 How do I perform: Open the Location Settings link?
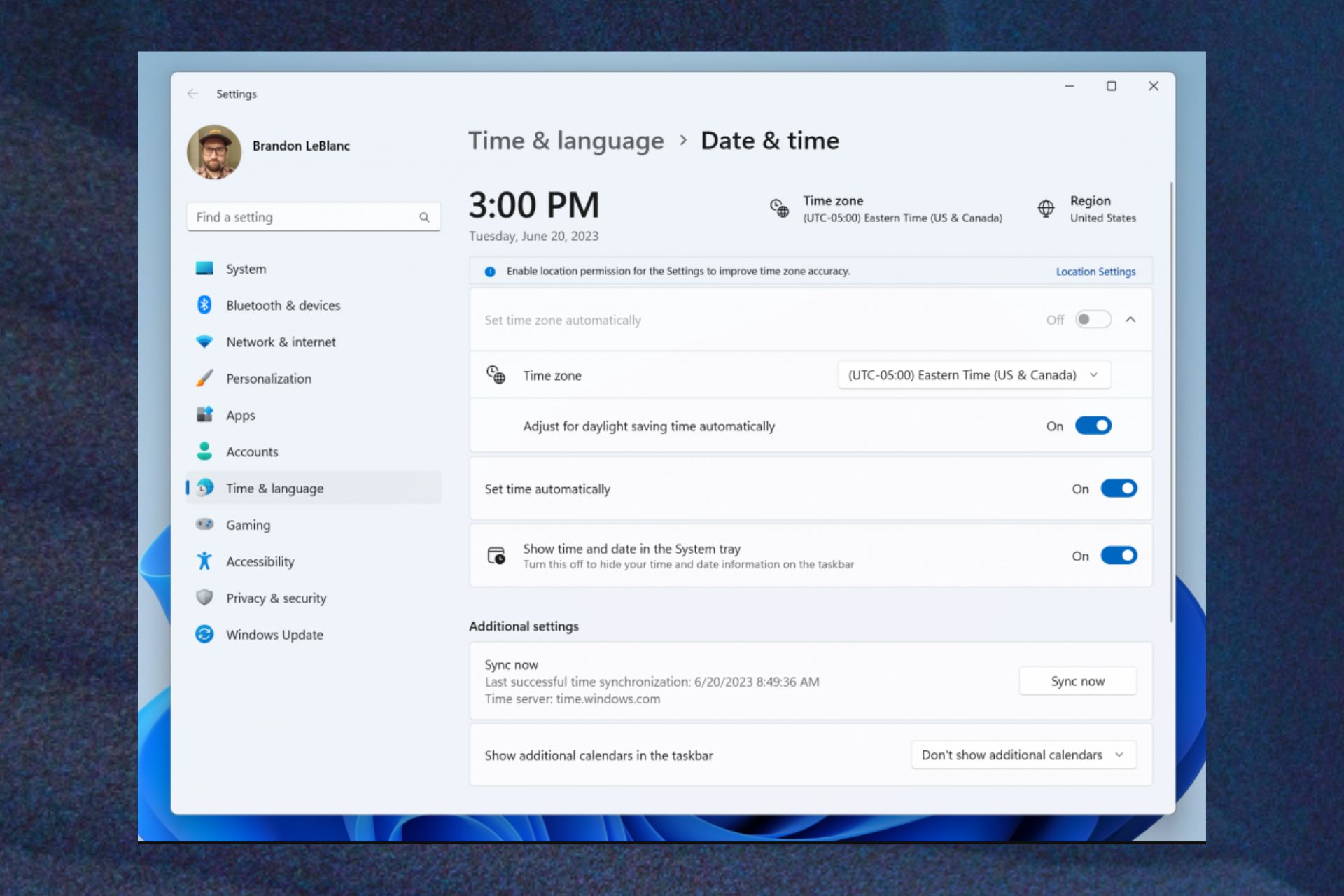click(x=1095, y=272)
